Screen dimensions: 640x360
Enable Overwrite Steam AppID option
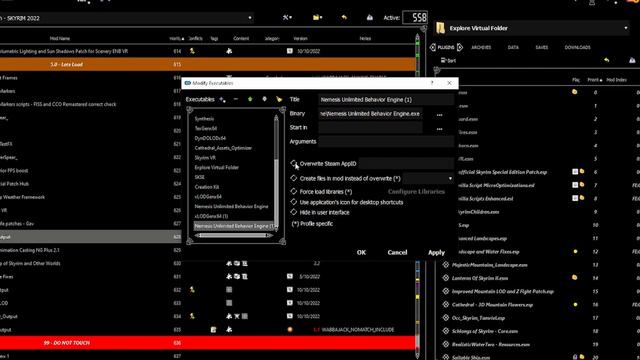[294, 163]
